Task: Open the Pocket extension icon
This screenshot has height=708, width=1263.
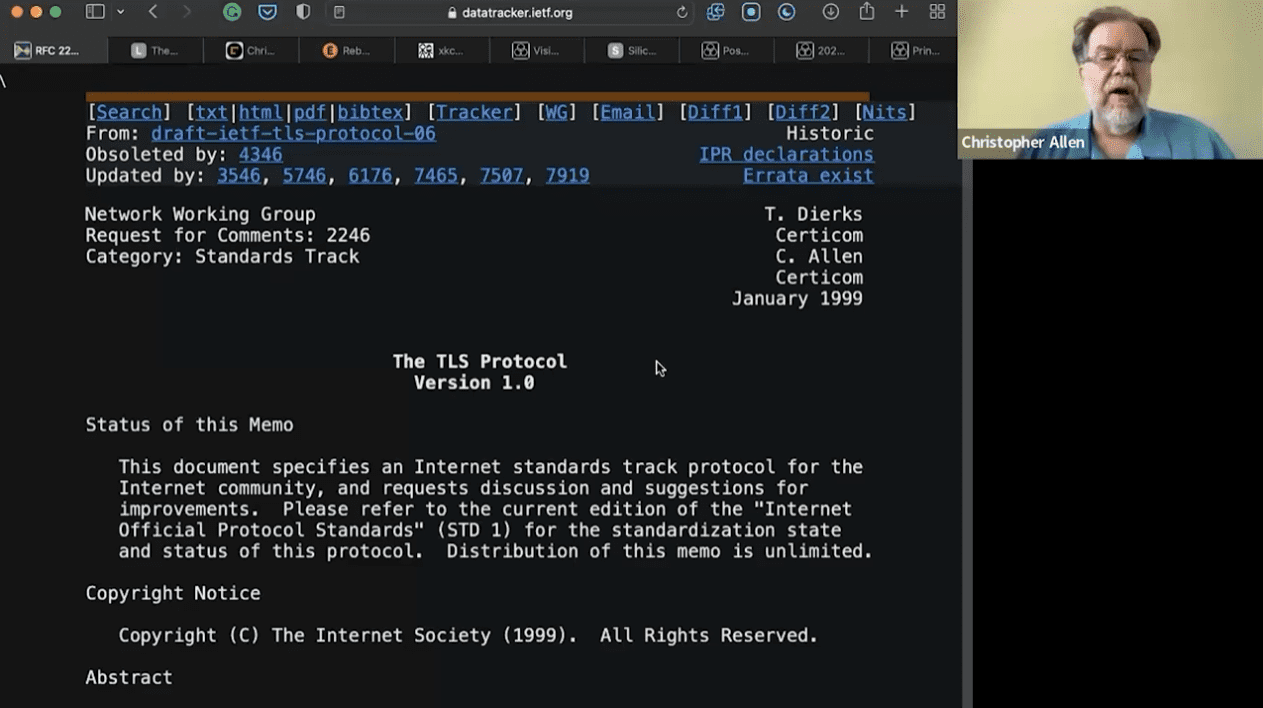Action: coord(267,12)
